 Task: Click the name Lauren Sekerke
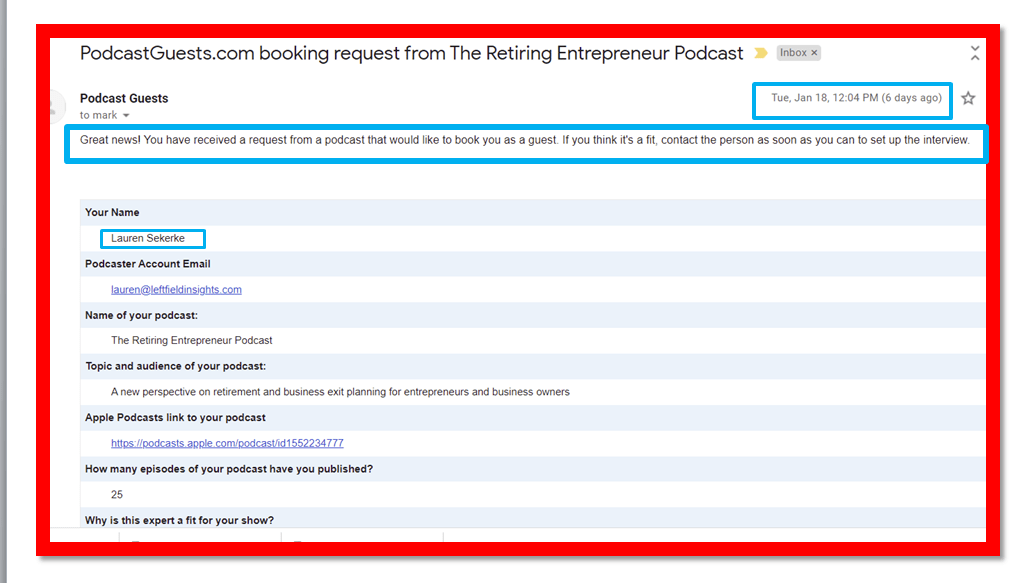coord(148,239)
